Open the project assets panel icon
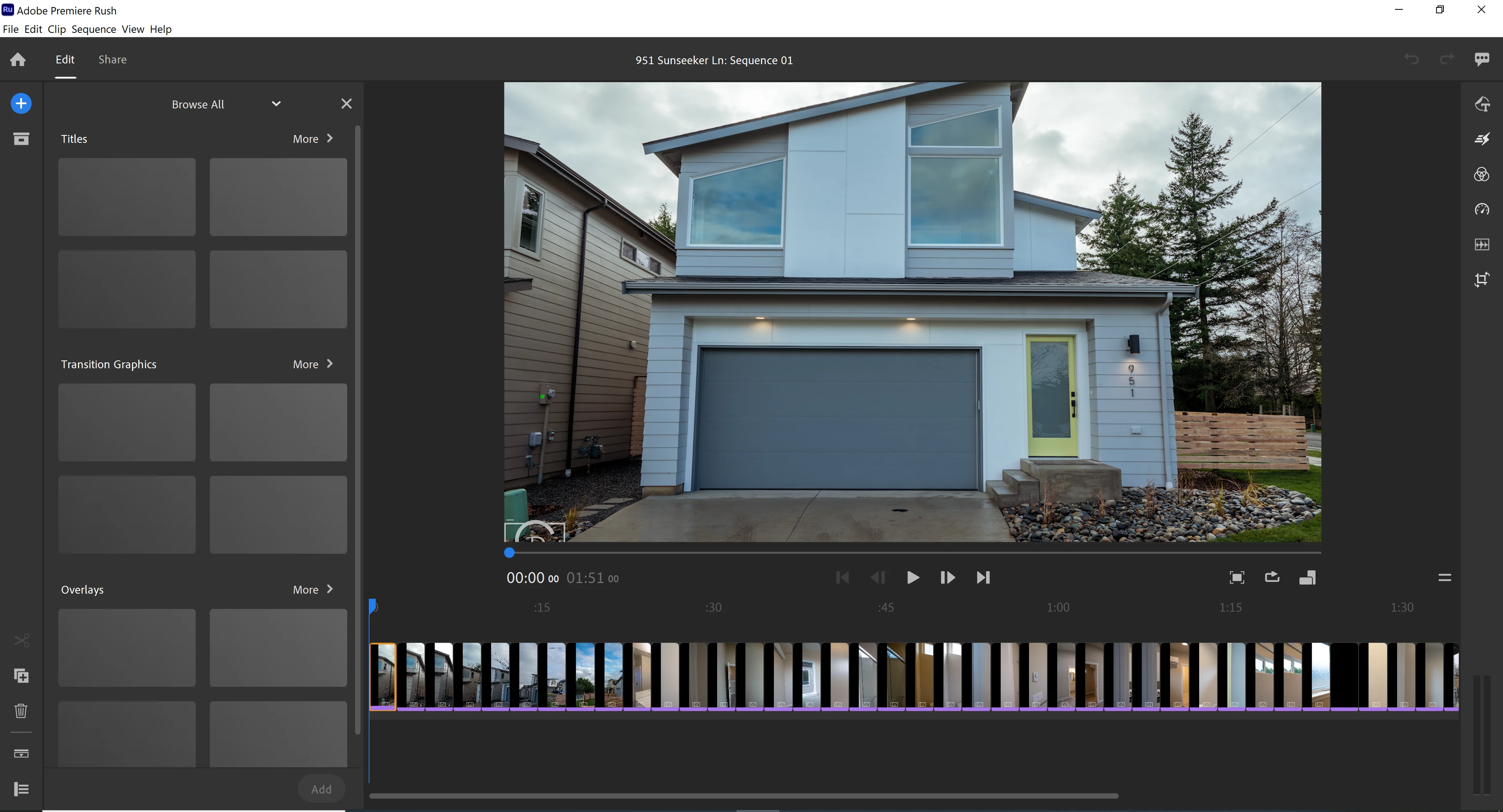Screen dimensions: 1503x812 (x=21, y=139)
